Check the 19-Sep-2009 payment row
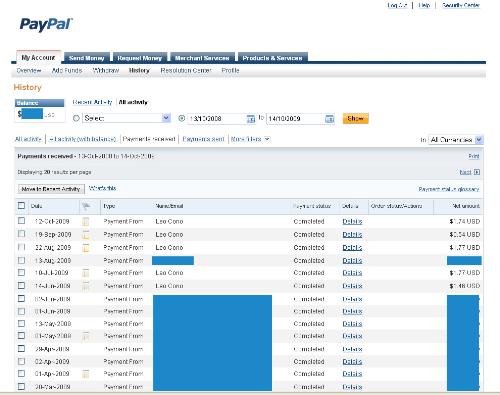 [21, 234]
